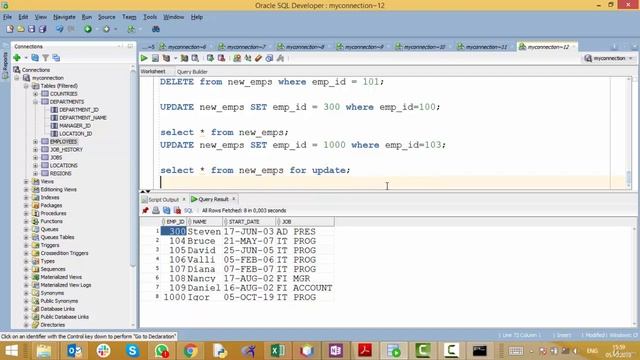This screenshot has height=360, width=640.
Task: Switch to the Query Builder tab
Action: pos(192,72)
